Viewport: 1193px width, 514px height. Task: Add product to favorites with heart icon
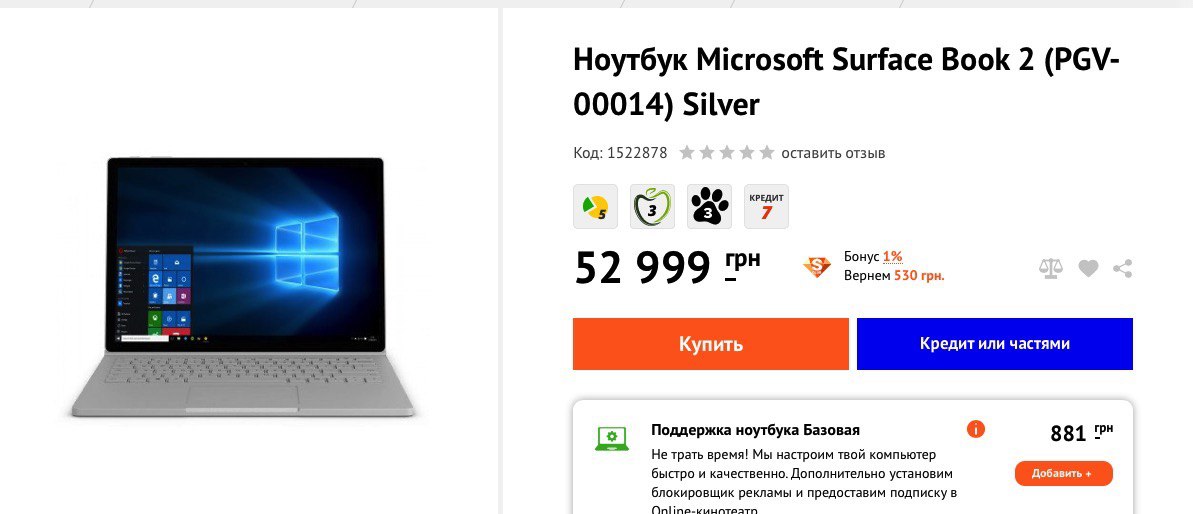(x=1088, y=268)
